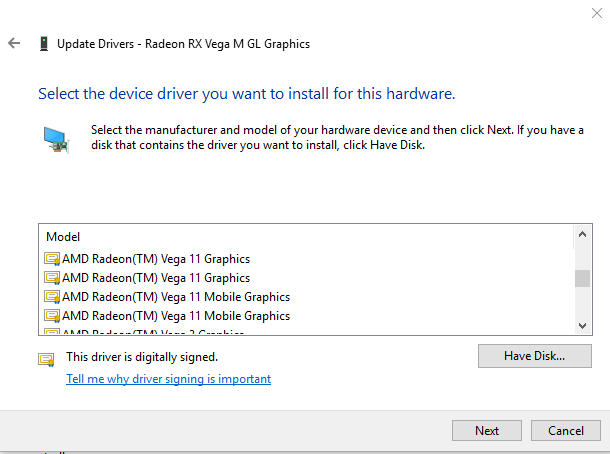Image resolution: width=610 pixels, height=454 pixels.
Task: Click the Model column header
Action: tap(63, 237)
